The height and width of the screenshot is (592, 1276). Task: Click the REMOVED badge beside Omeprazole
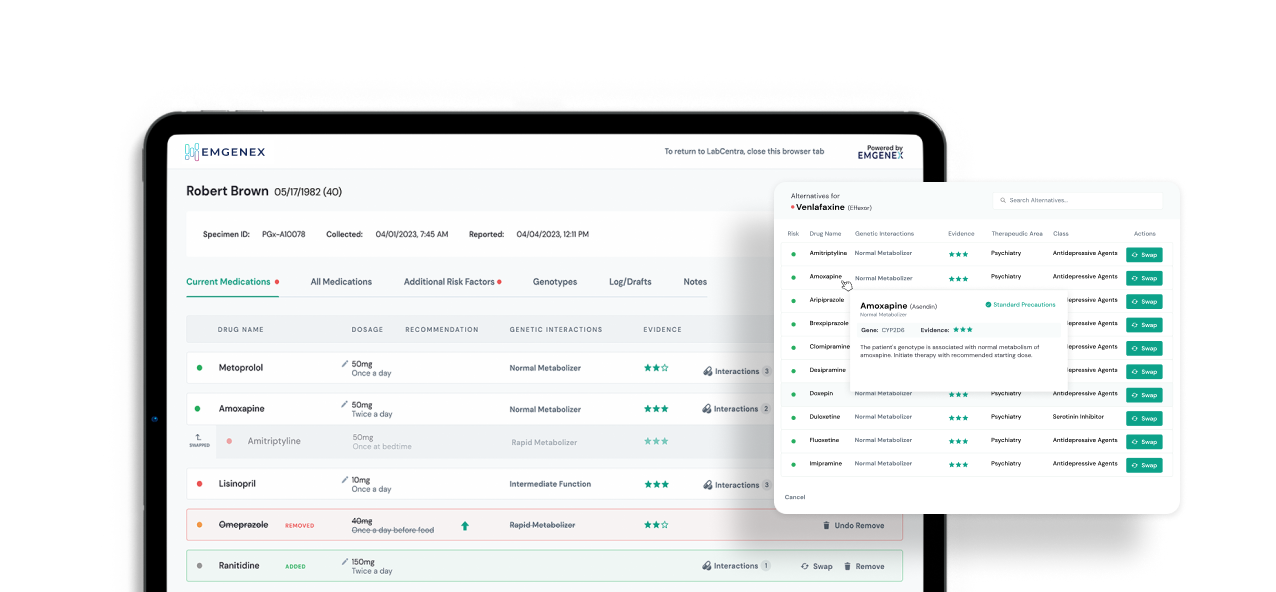300,525
